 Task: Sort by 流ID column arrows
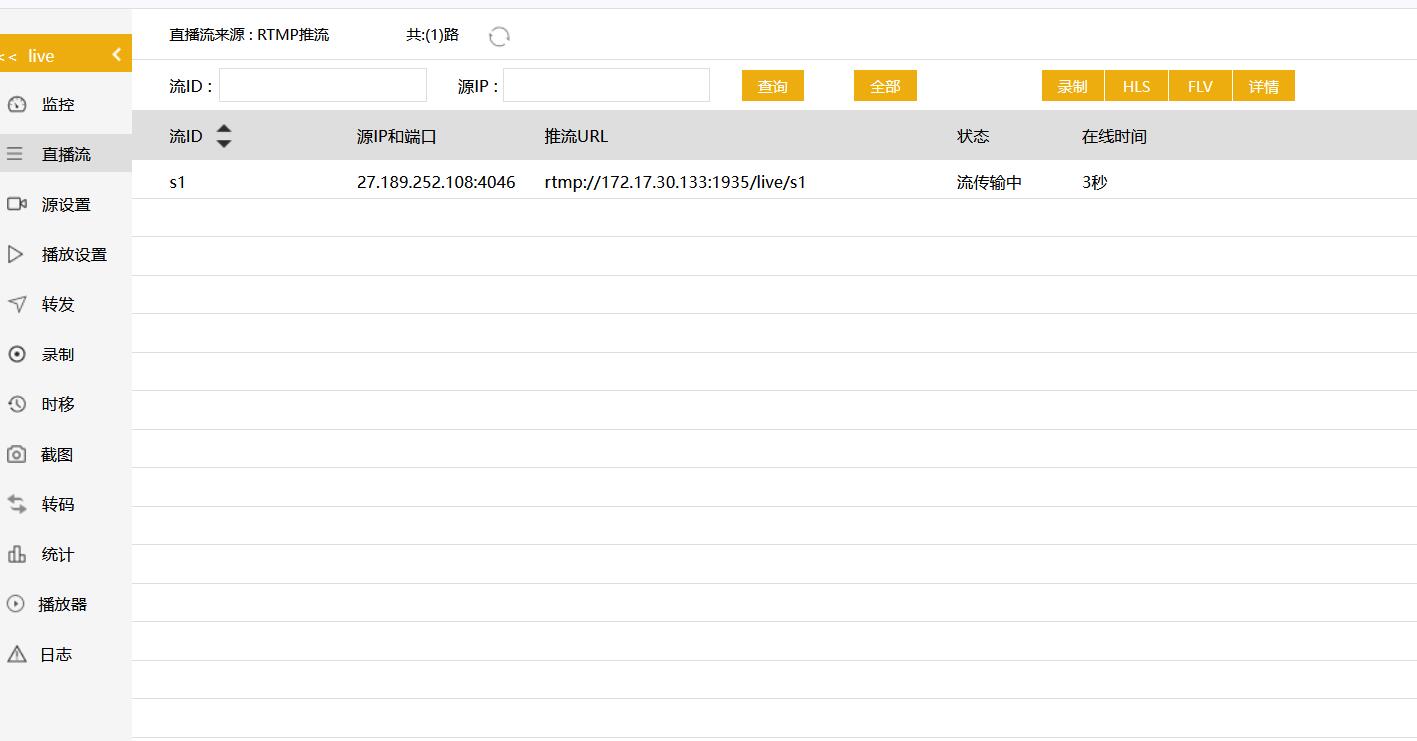[x=224, y=136]
